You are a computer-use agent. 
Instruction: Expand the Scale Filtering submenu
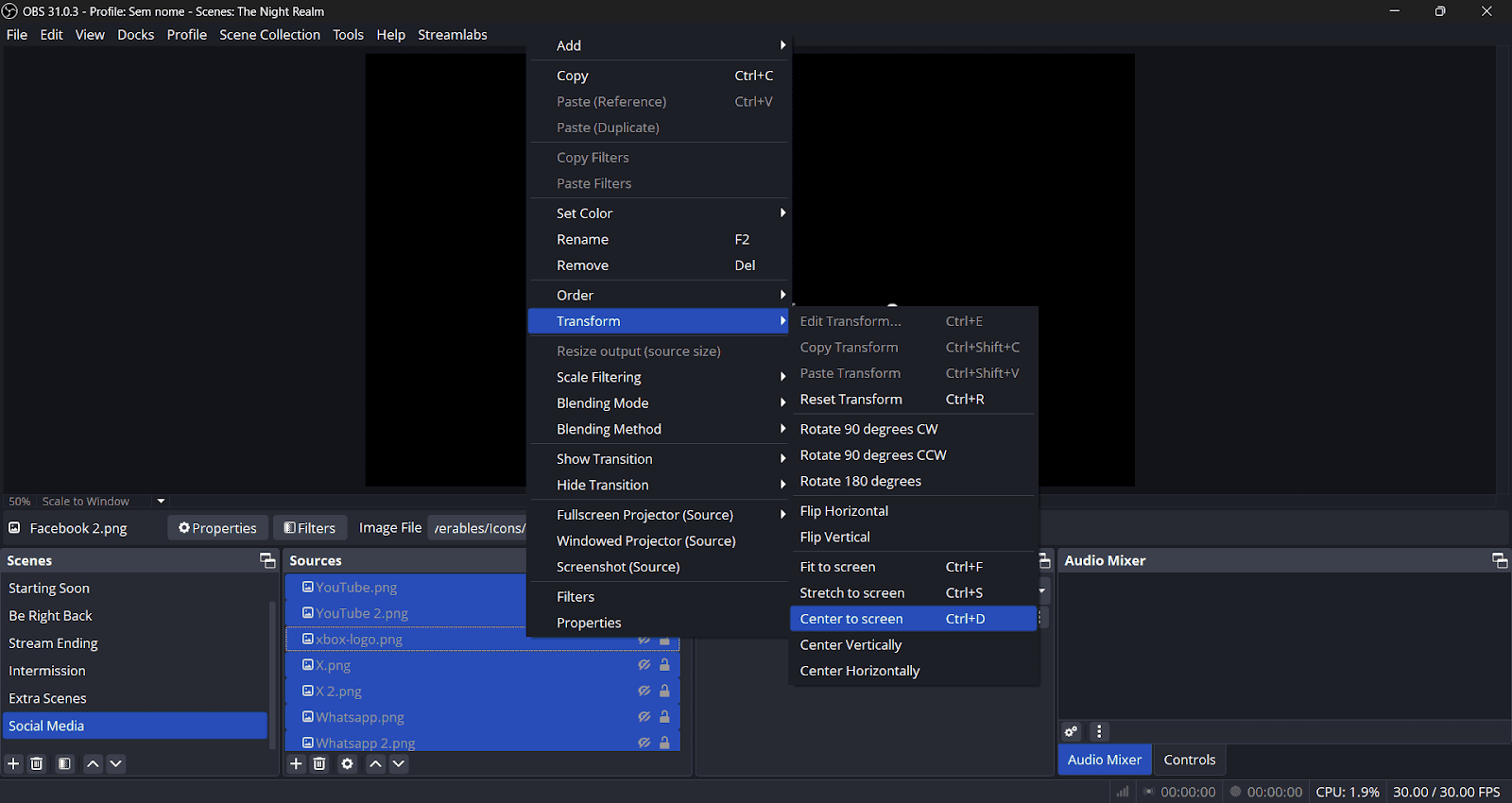[659, 377]
